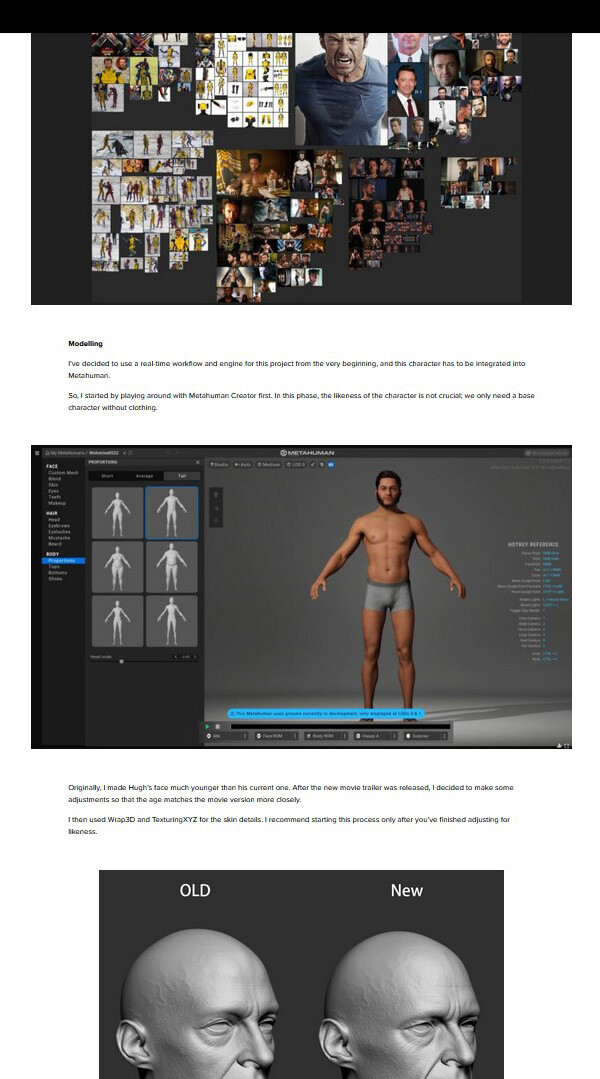Open the Blend face section

click(54, 479)
